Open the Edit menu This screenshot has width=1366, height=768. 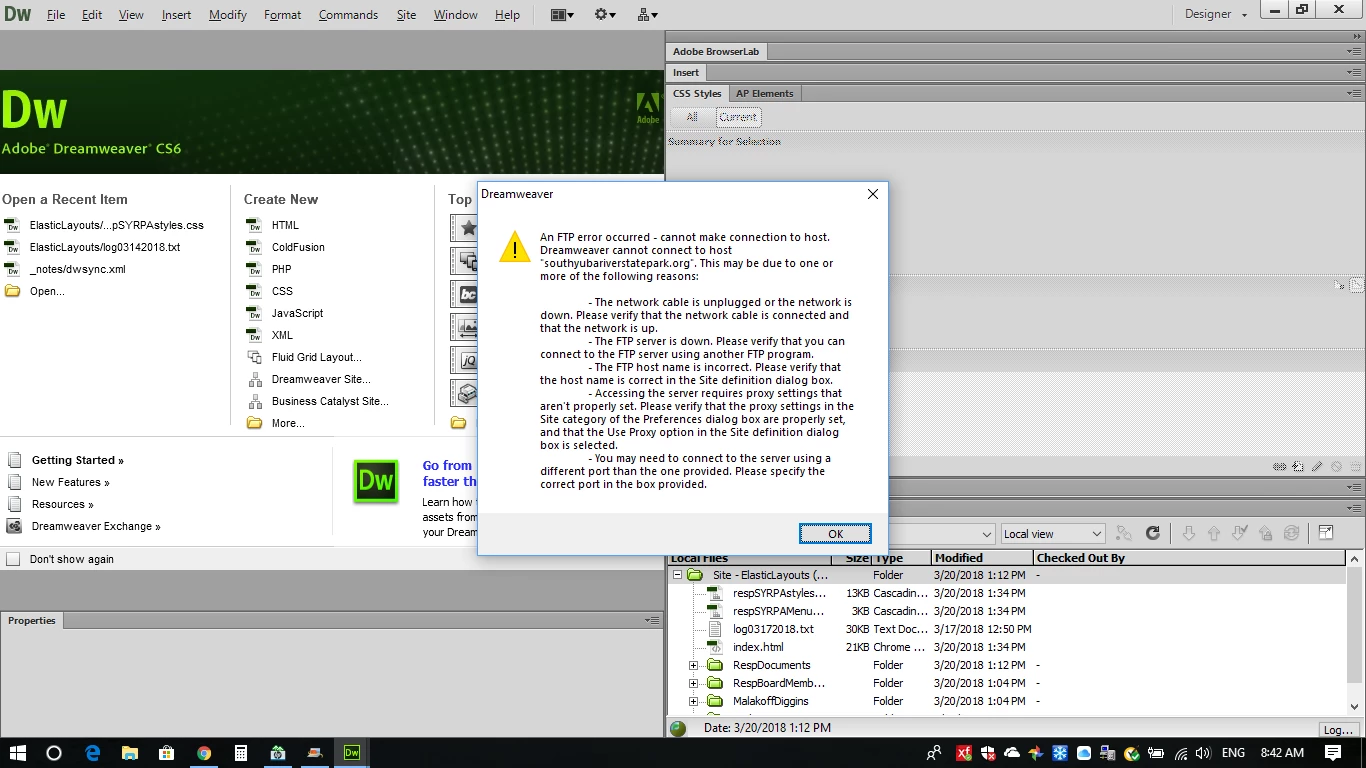(92, 15)
